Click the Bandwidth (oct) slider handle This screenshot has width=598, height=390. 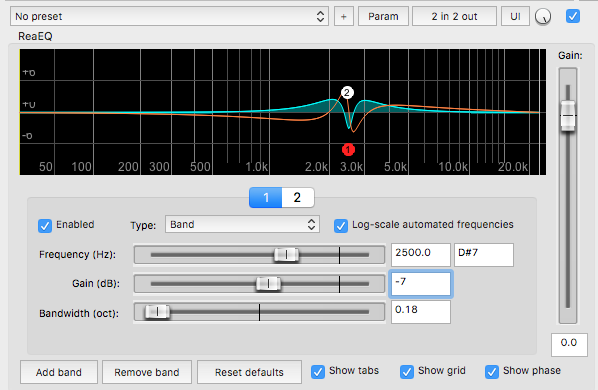click(157, 312)
